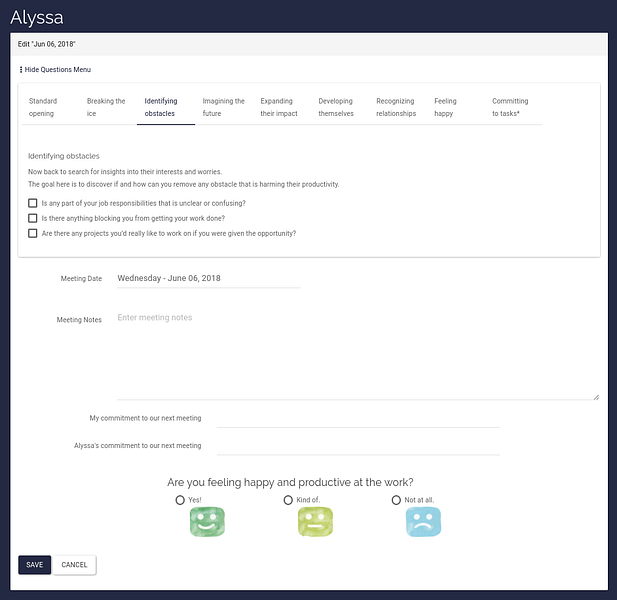Check unclear job responsibilities question
This screenshot has width=617, height=600.
(33, 203)
